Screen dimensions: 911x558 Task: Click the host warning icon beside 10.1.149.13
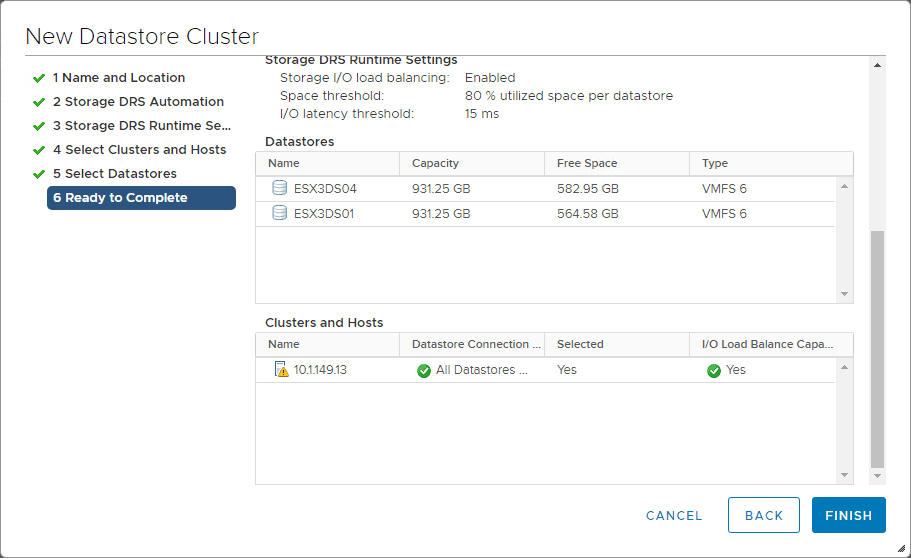281,370
